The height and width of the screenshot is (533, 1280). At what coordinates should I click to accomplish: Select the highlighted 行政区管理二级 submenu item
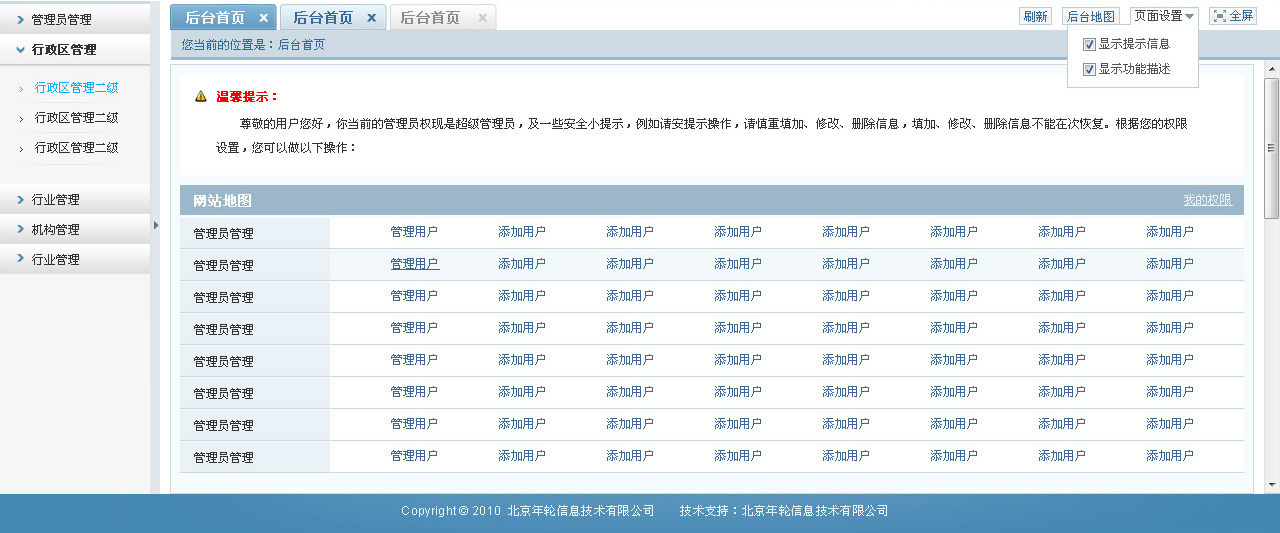pos(77,88)
